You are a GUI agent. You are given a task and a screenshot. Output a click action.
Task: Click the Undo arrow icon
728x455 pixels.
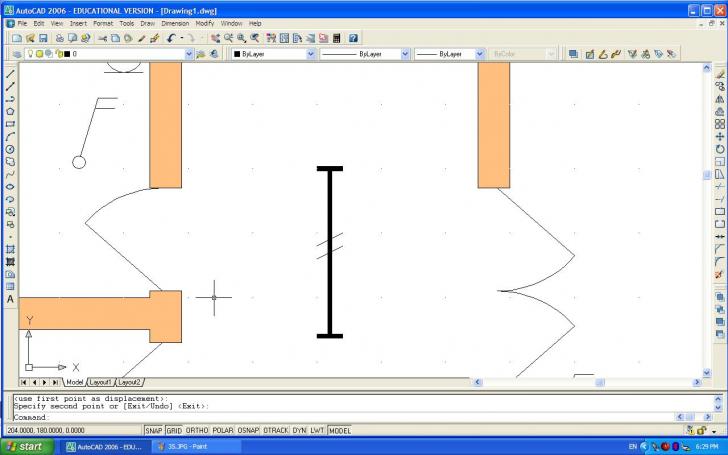click(171, 38)
